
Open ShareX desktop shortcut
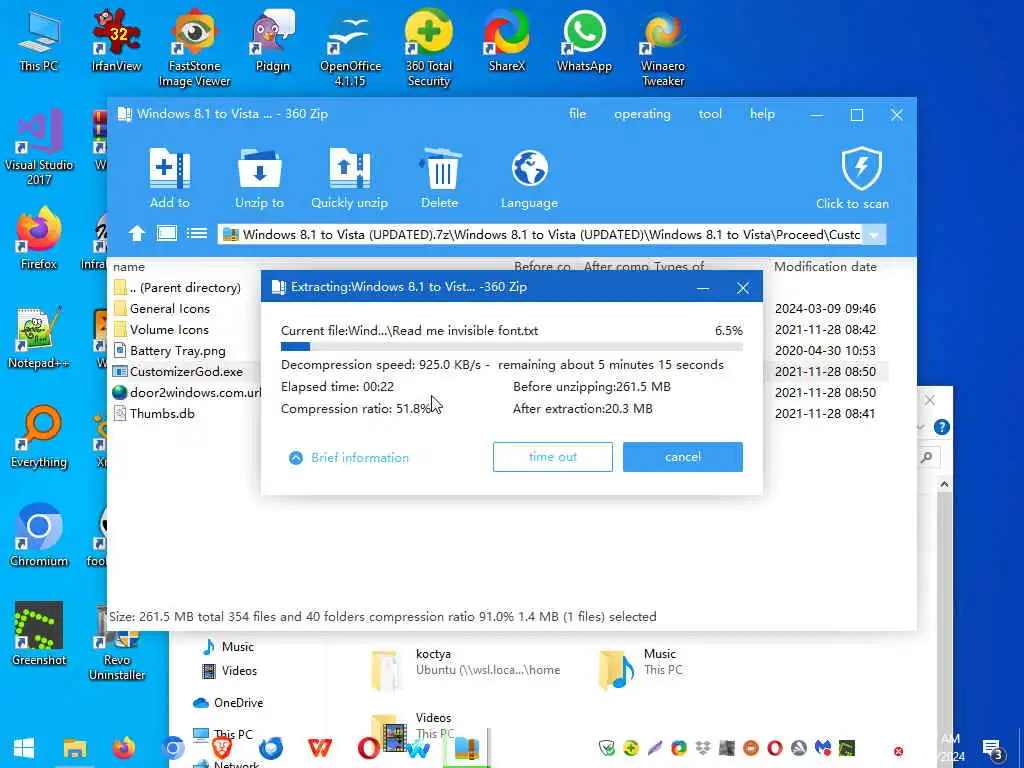tap(507, 41)
